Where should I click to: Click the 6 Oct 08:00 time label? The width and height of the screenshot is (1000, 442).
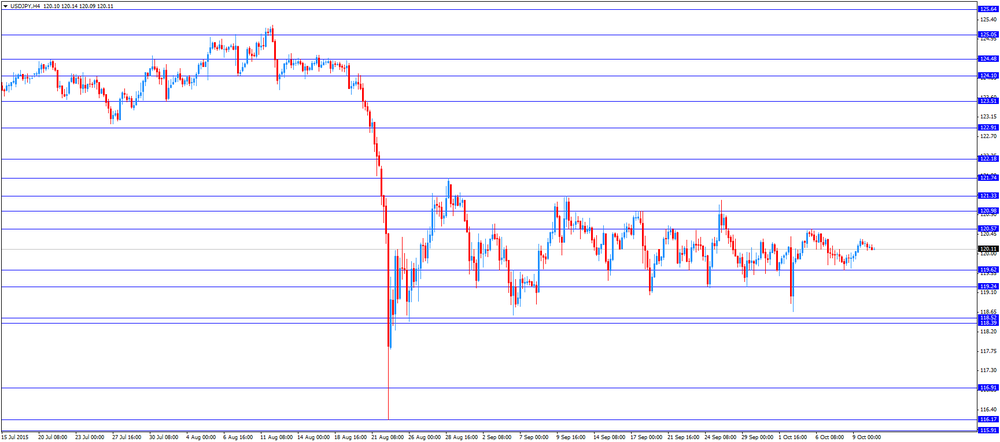(831, 438)
